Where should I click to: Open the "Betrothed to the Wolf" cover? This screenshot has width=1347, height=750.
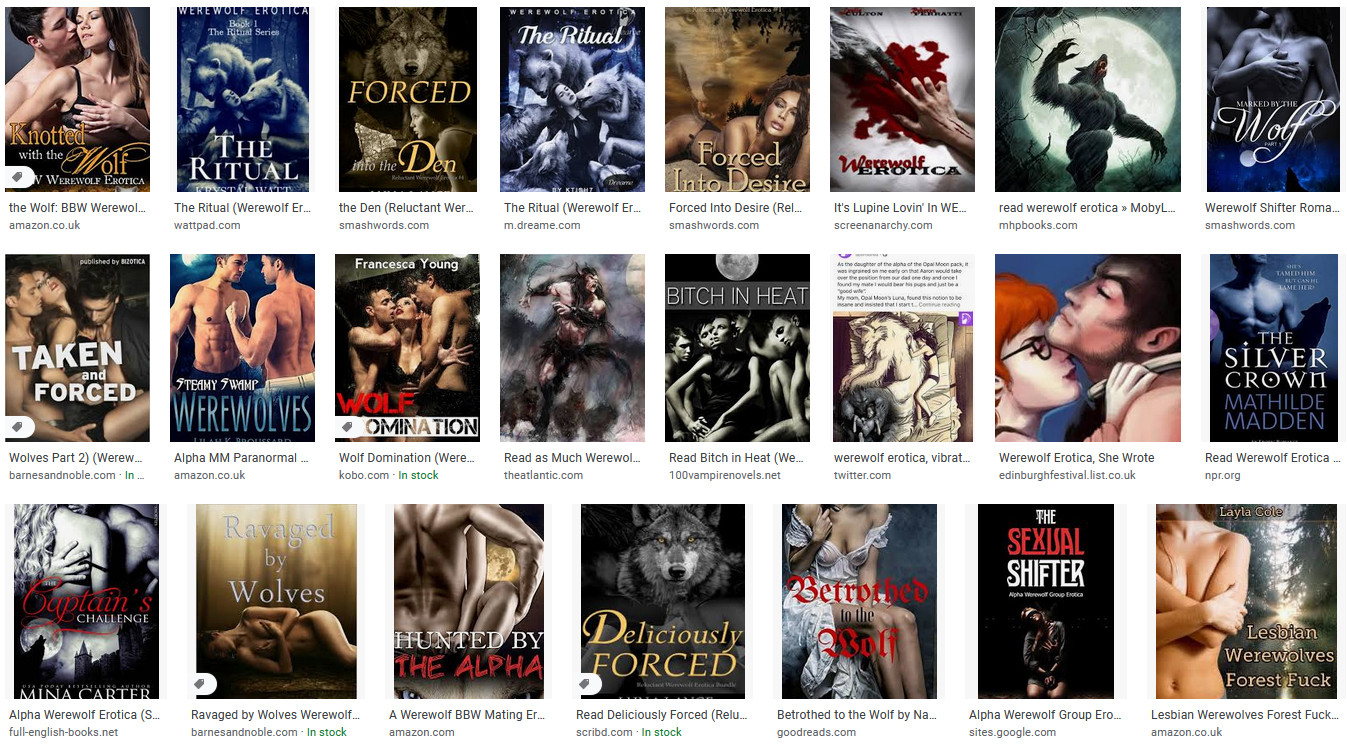(x=860, y=601)
